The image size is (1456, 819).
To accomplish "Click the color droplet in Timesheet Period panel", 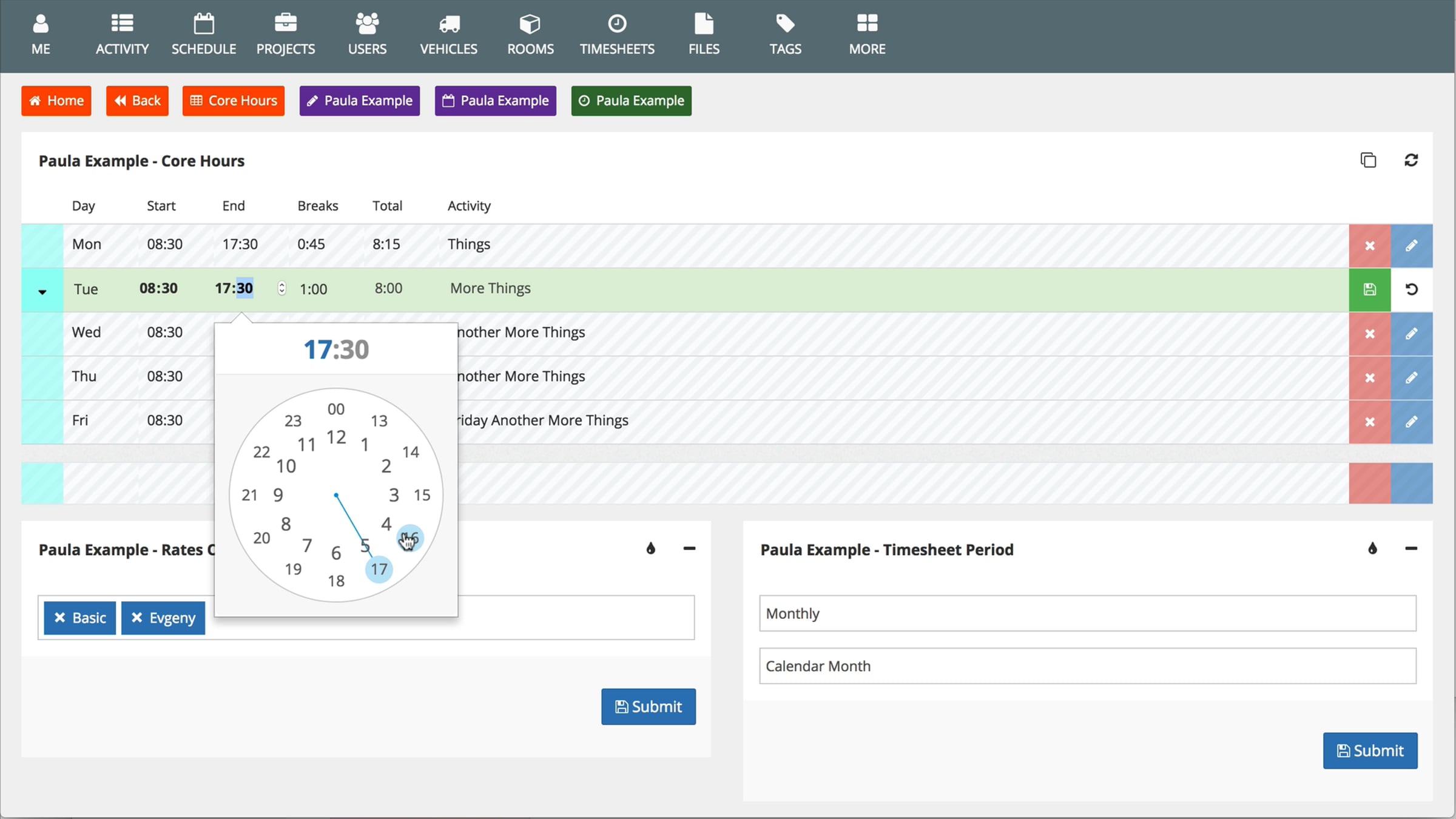I will point(1372,548).
